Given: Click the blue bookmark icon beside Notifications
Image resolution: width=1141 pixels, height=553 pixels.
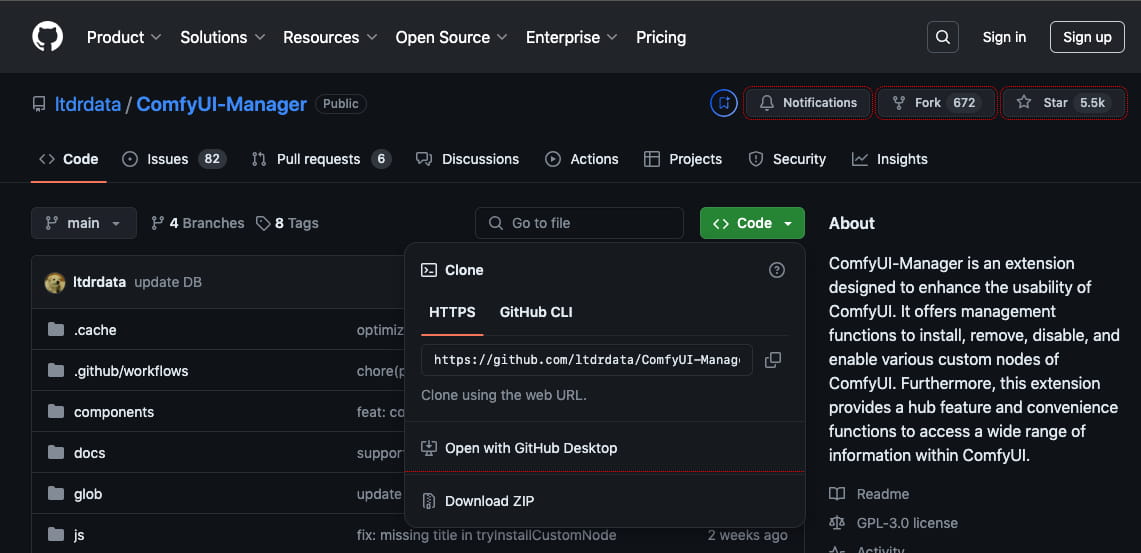Looking at the screenshot, I should click(x=724, y=103).
